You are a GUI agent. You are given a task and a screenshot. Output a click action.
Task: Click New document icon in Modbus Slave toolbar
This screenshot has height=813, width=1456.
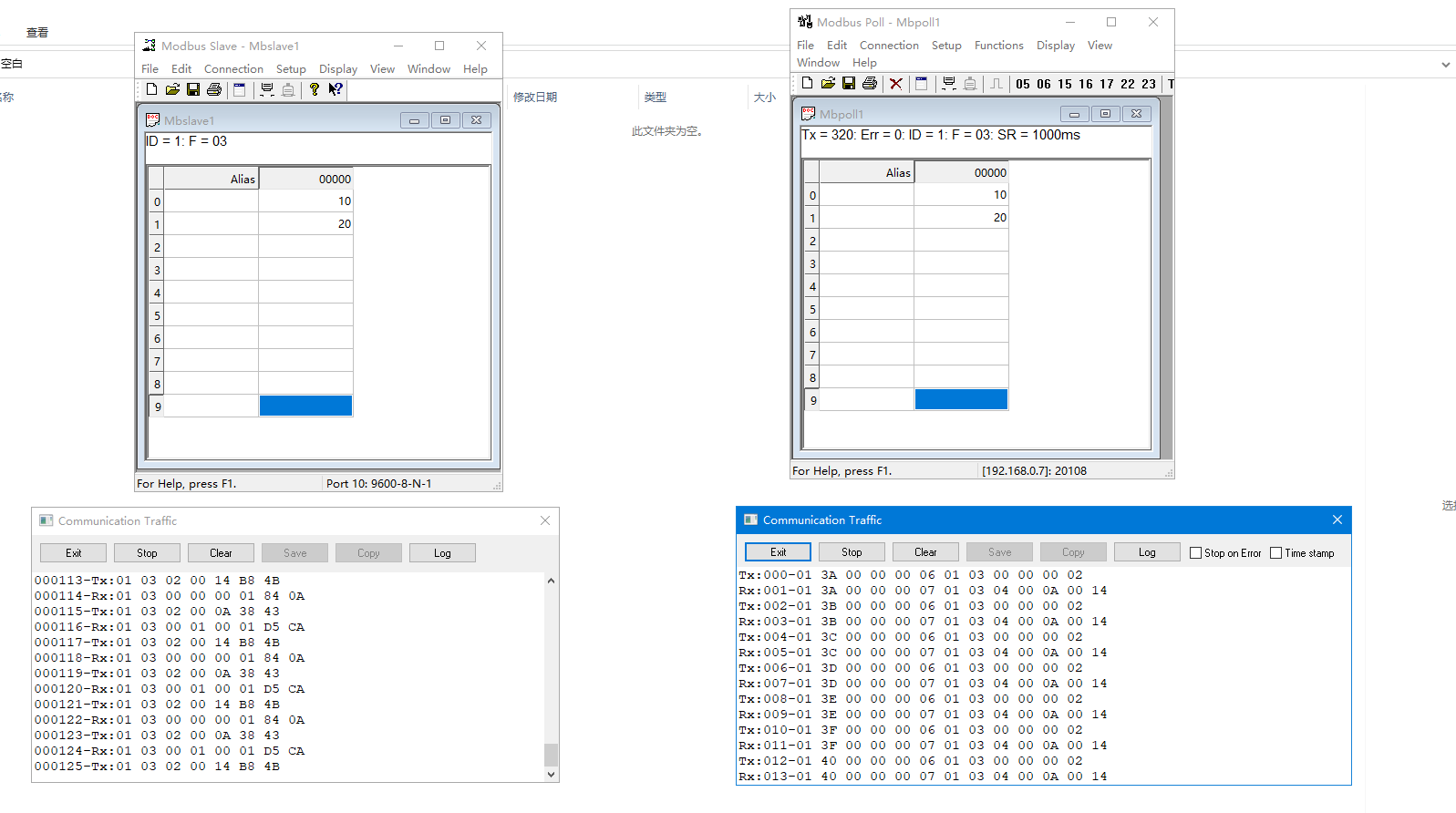tap(151, 89)
